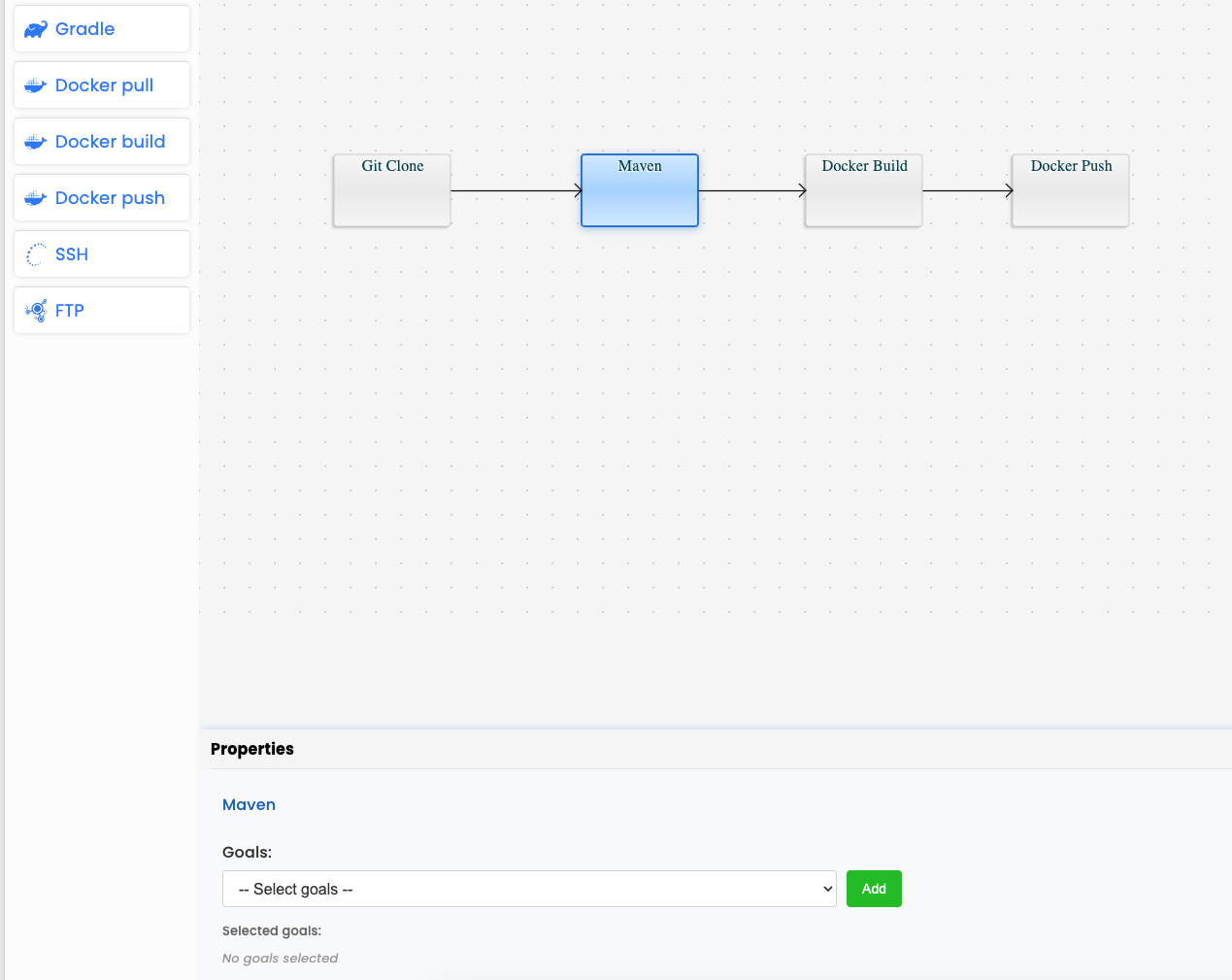Click the Docker pull whale icon
This screenshot has width=1232, height=980.
(35, 84)
